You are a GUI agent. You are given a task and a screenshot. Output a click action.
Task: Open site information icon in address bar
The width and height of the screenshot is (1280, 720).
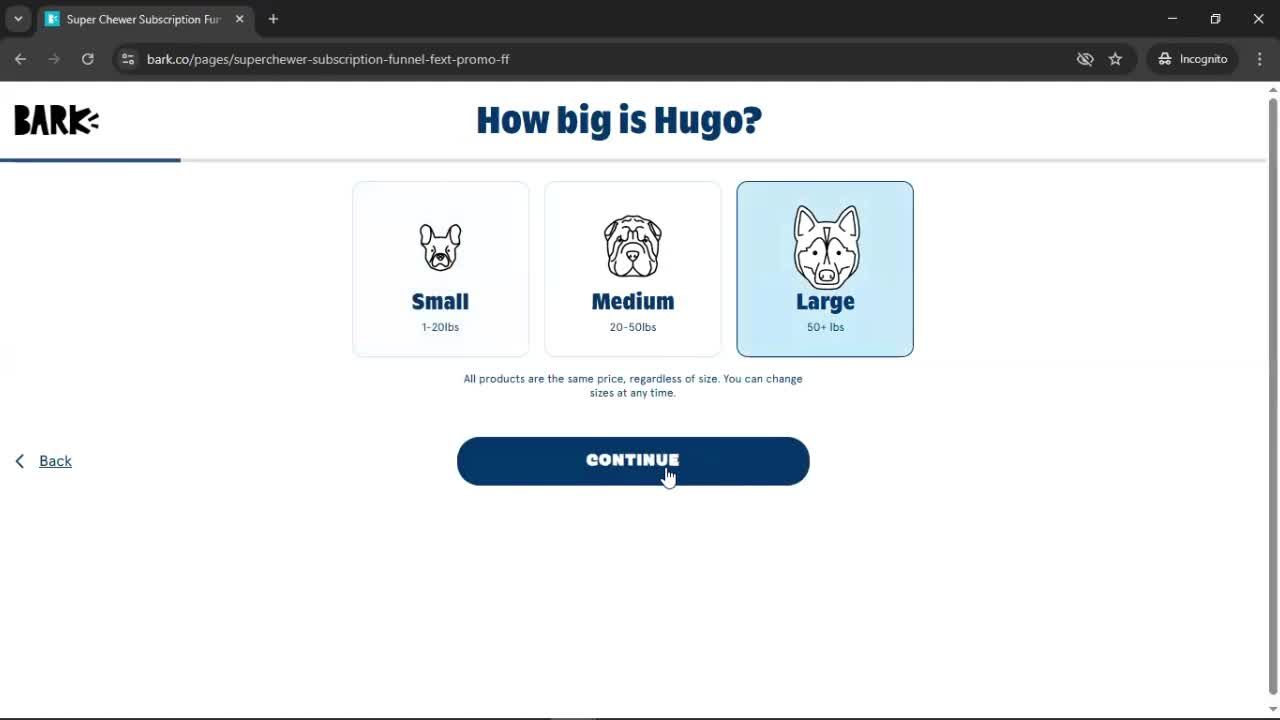127,59
